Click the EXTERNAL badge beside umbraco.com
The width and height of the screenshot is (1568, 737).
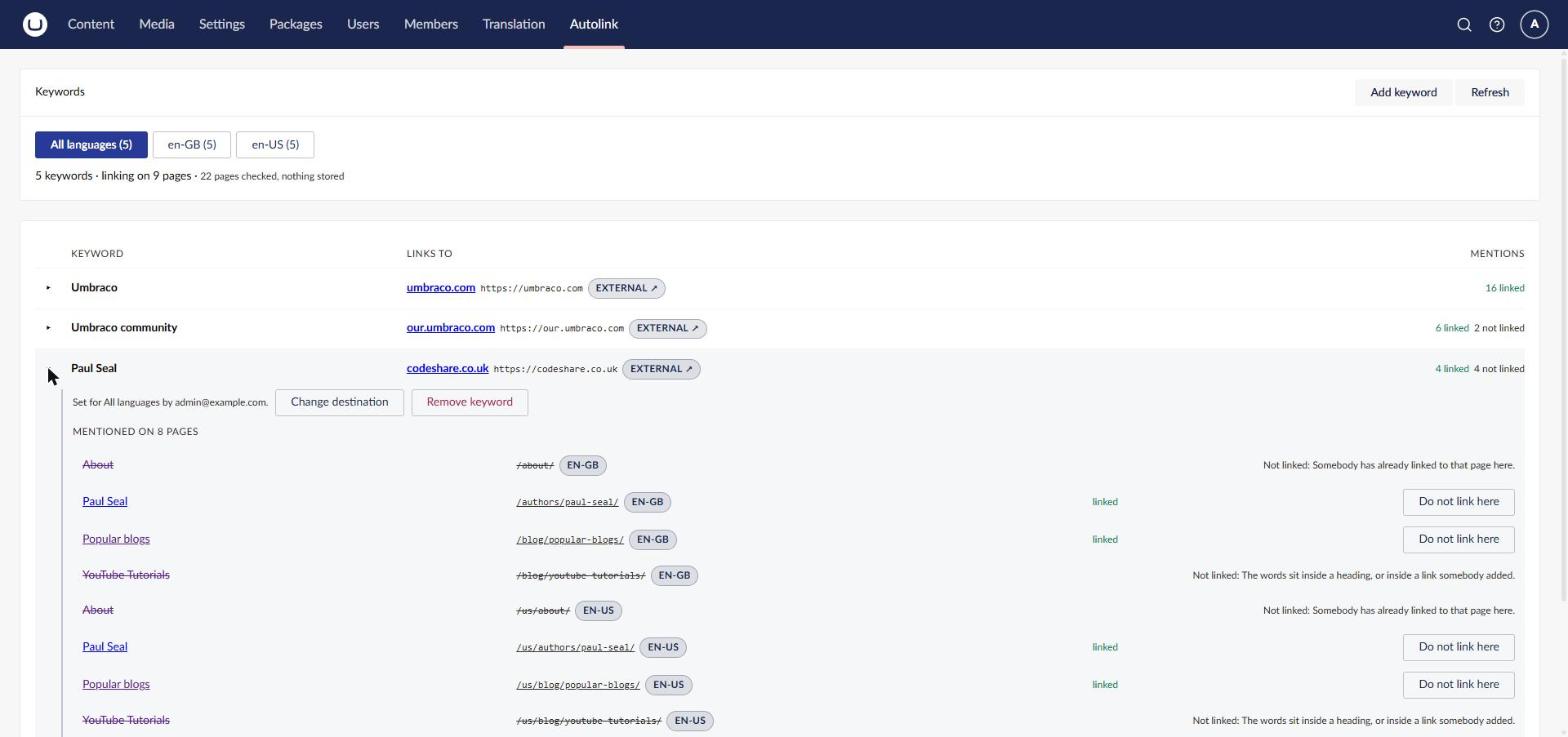(x=627, y=288)
